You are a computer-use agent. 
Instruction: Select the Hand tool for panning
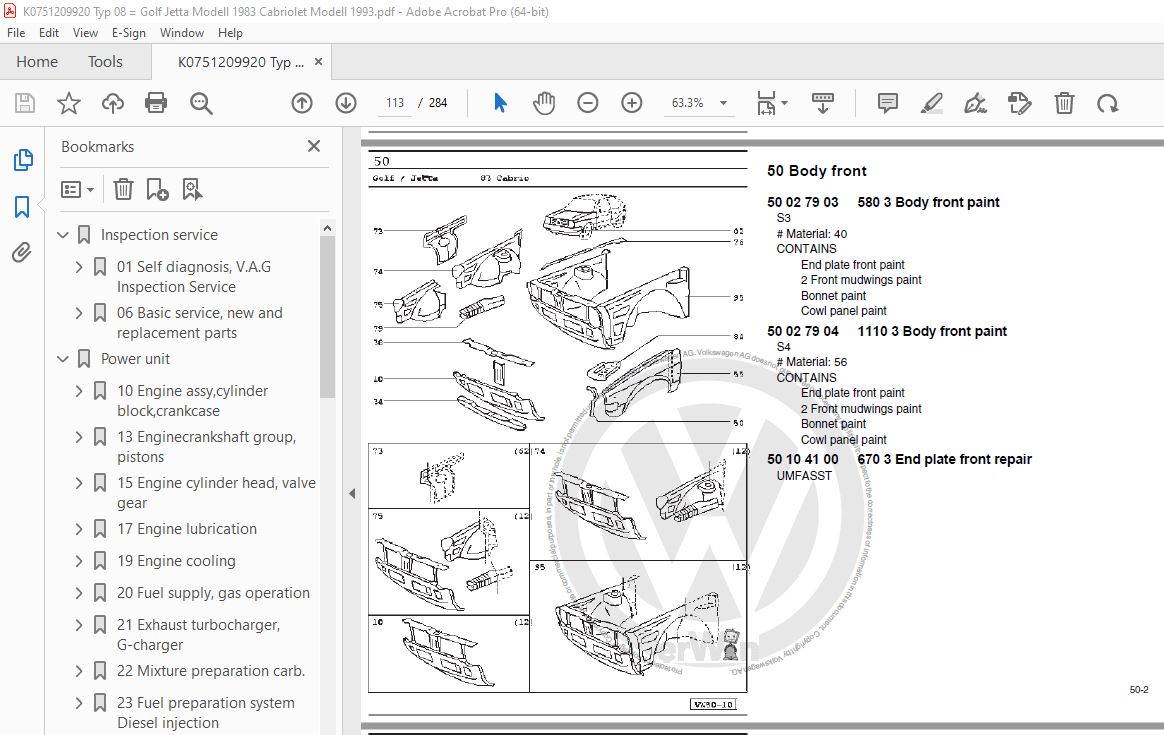(x=543, y=103)
